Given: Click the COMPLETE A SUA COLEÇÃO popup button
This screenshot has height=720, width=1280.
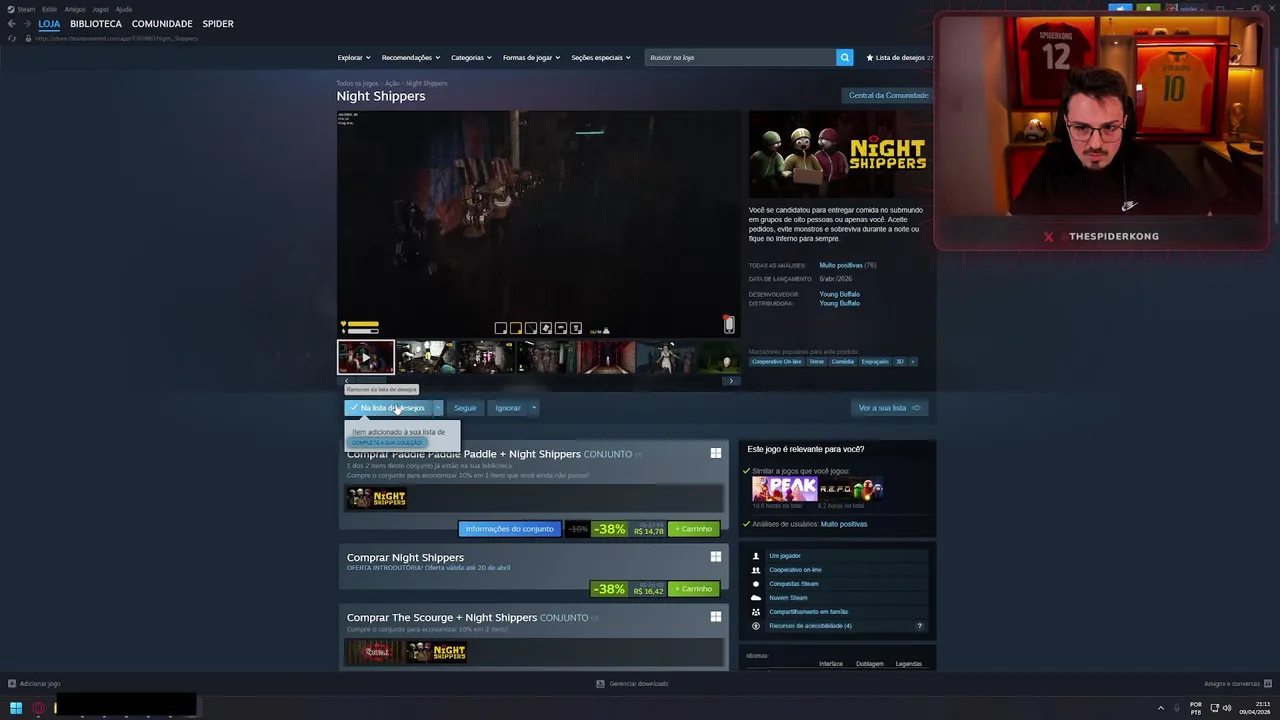Looking at the screenshot, I should [388, 442].
